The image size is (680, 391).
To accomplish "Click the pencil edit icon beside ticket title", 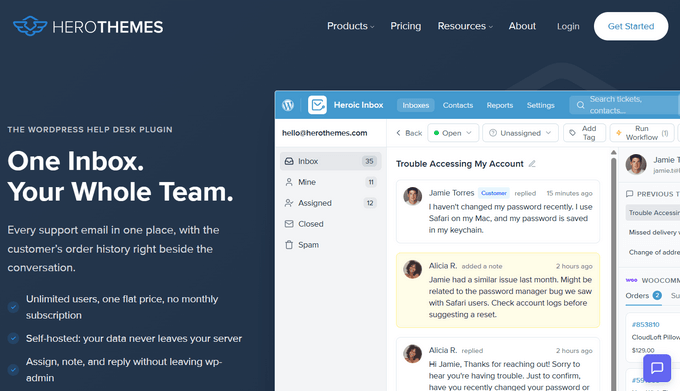I will [x=532, y=163].
